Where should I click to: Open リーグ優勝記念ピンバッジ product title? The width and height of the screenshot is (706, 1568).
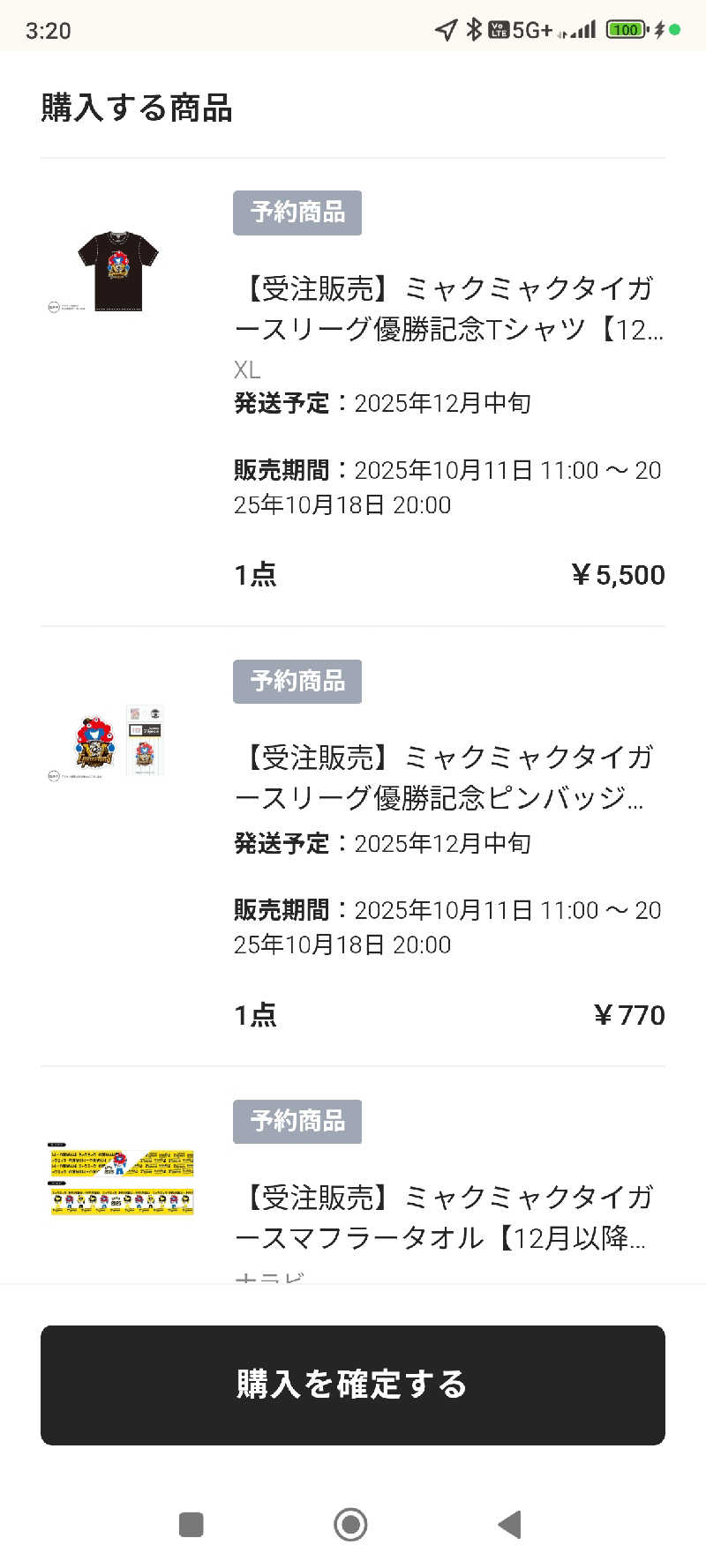(x=448, y=778)
